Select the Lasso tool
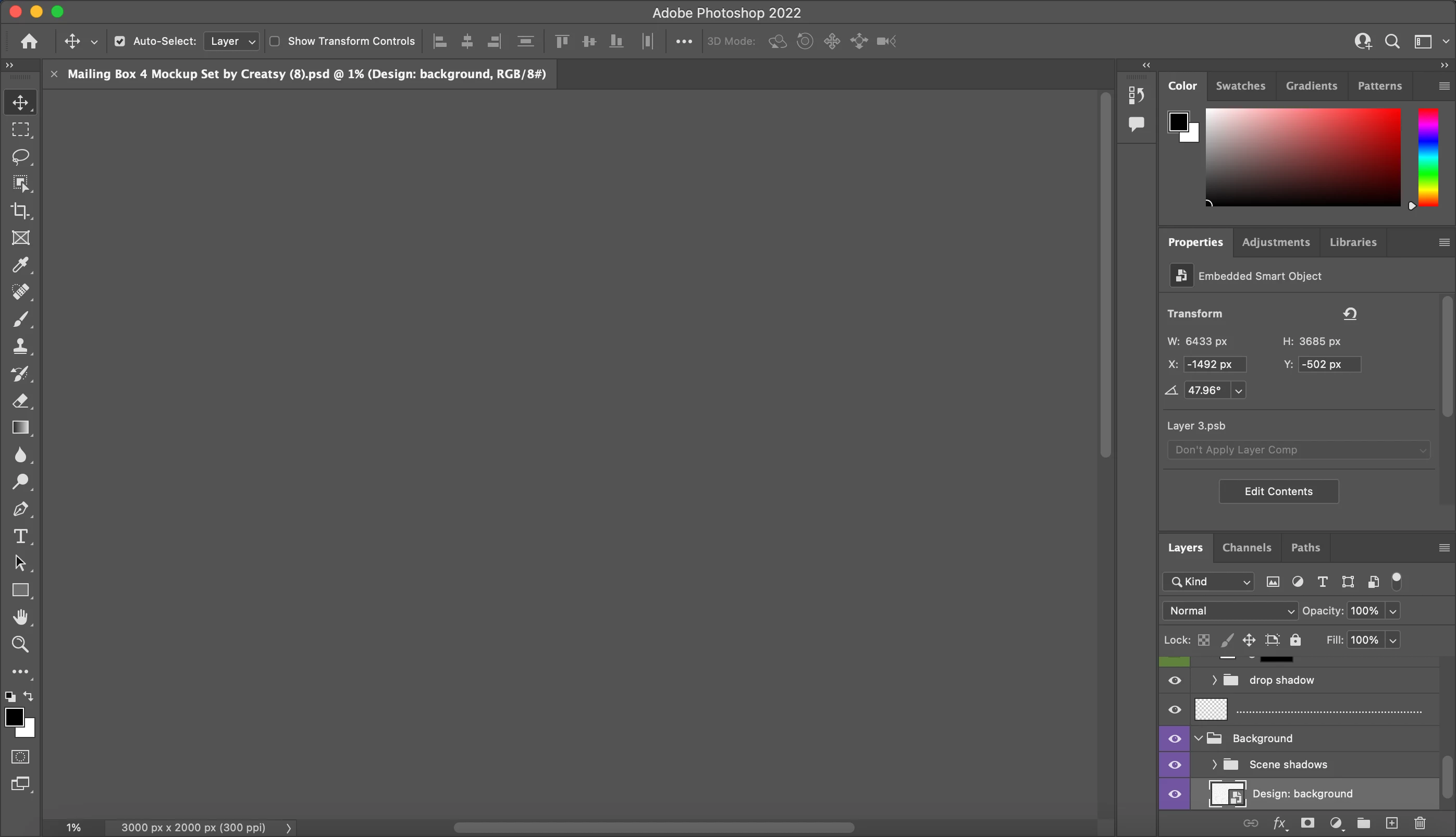This screenshot has height=837, width=1456. [21, 156]
